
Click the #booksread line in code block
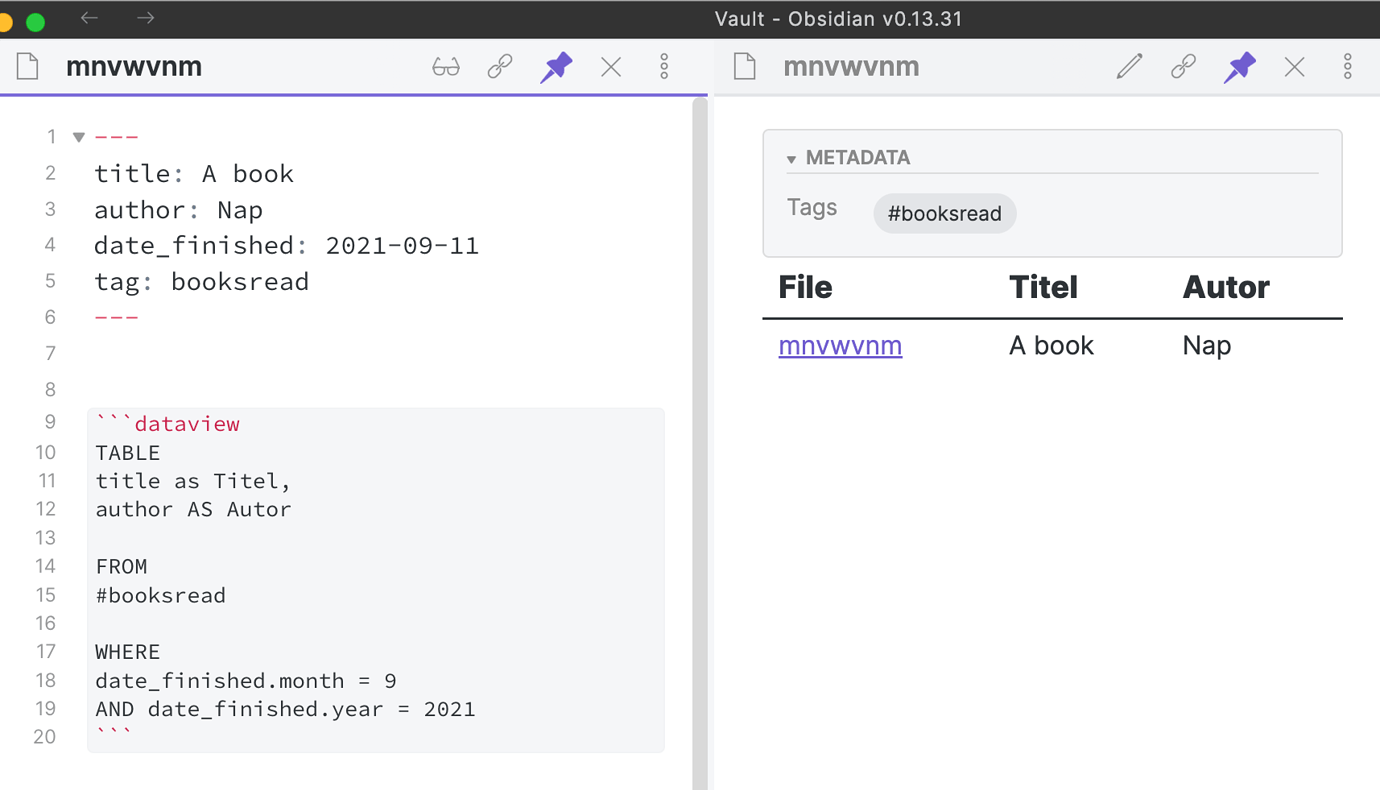pyautogui.click(x=161, y=595)
